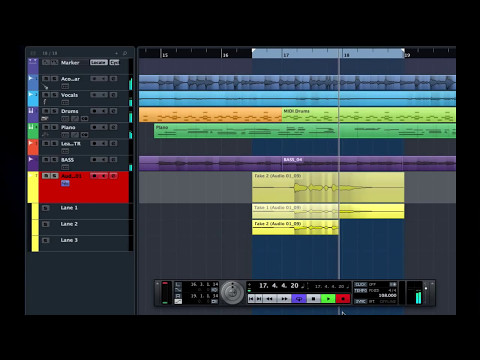This screenshot has height=360, width=480.
Task: Select the Piano MIDI clip
Action: [305, 131]
